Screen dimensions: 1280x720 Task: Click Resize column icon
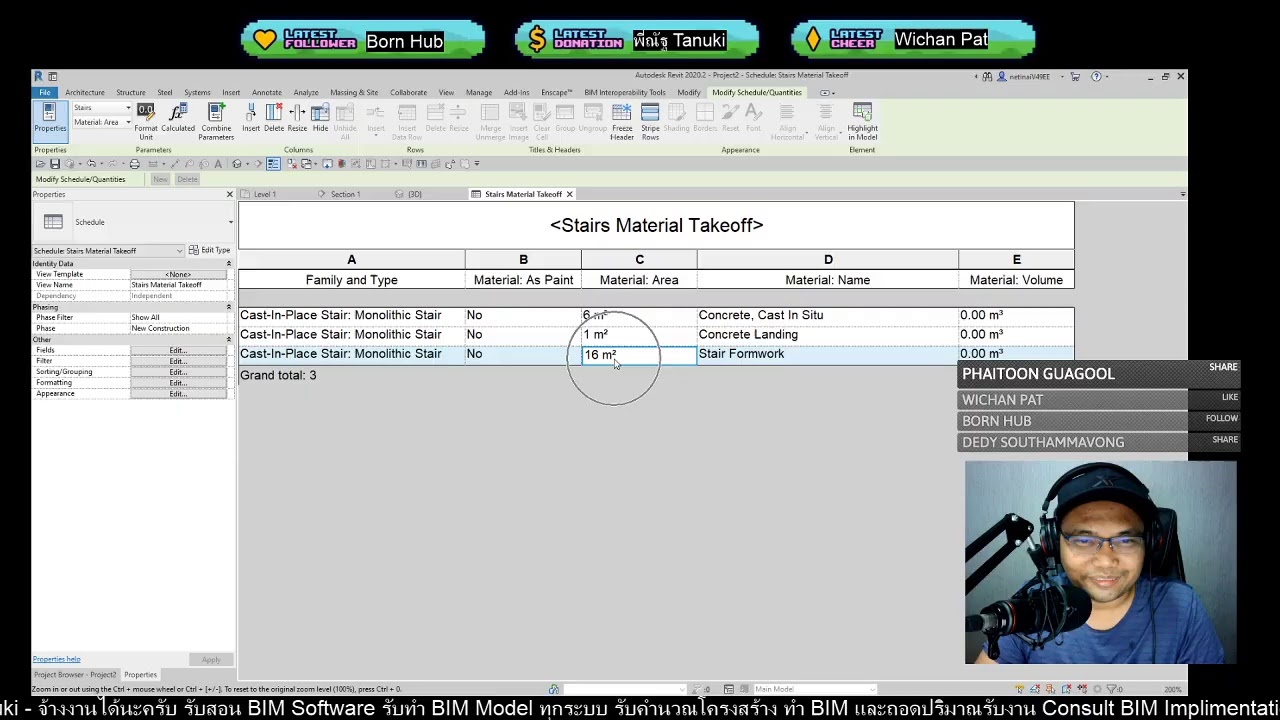pos(297,118)
